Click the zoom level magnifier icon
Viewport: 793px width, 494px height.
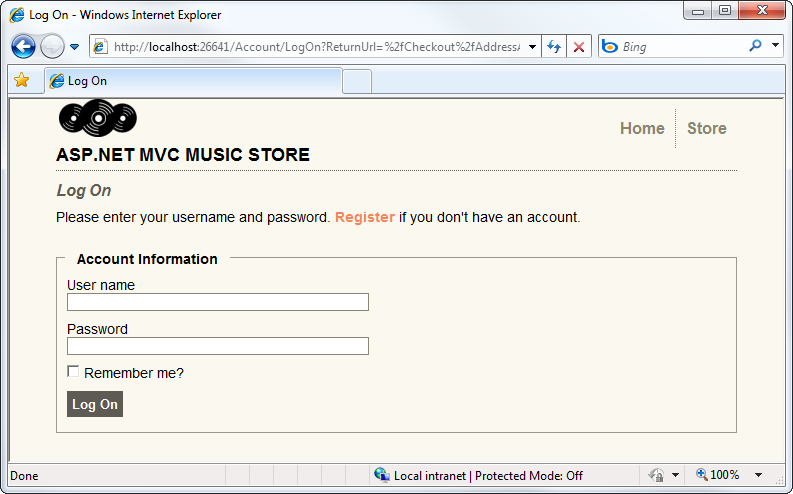tap(701, 475)
